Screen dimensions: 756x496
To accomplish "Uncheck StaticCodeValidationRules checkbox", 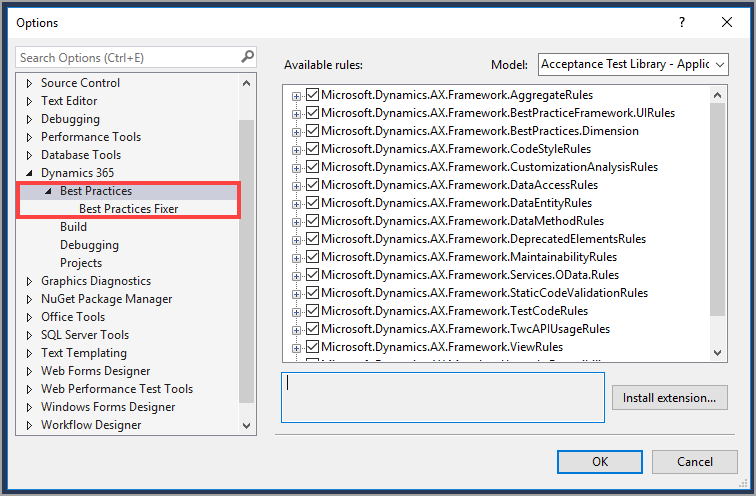I will [x=312, y=293].
